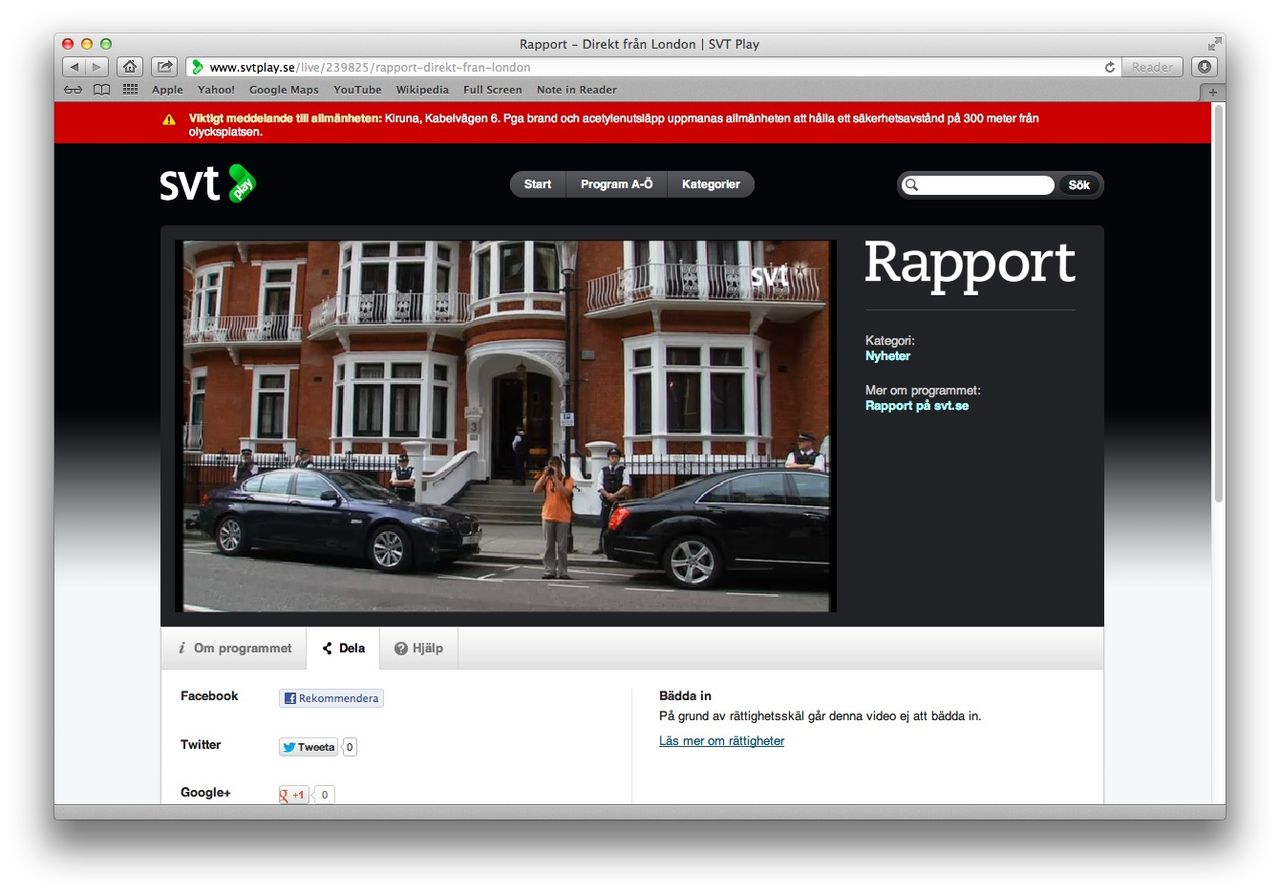Add a new tab with plus button

1213,91
